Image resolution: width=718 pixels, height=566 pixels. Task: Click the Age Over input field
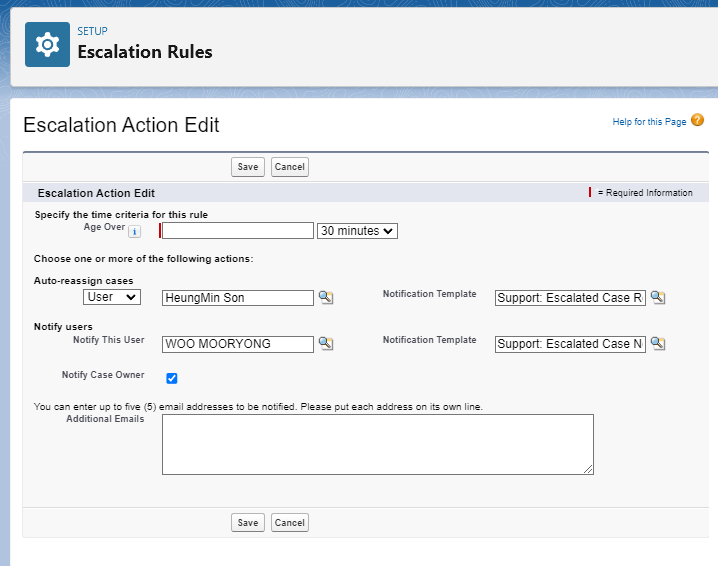pos(238,231)
